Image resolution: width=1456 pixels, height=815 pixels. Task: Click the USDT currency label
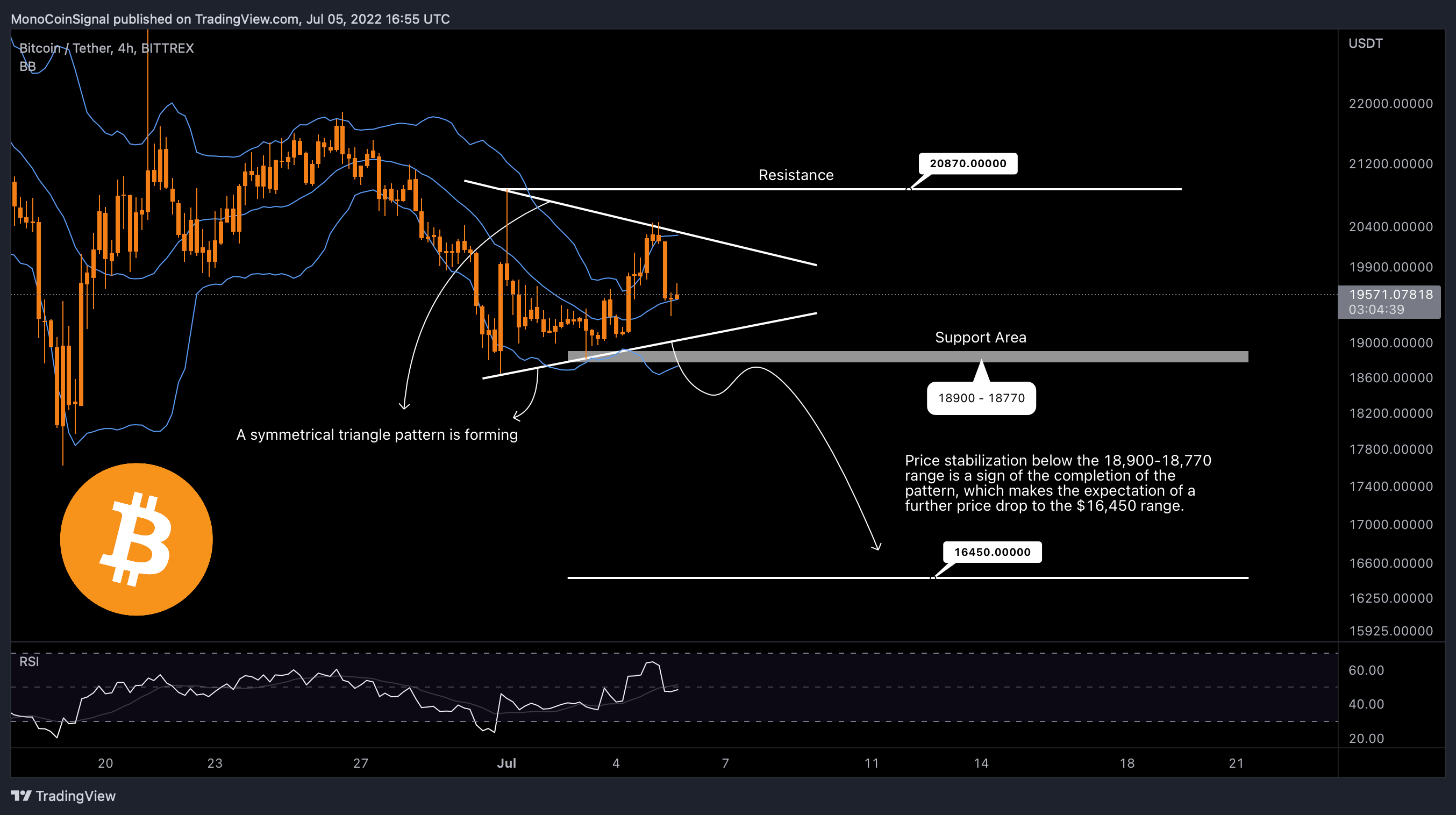pyautogui.click(x=1365, y=44)
